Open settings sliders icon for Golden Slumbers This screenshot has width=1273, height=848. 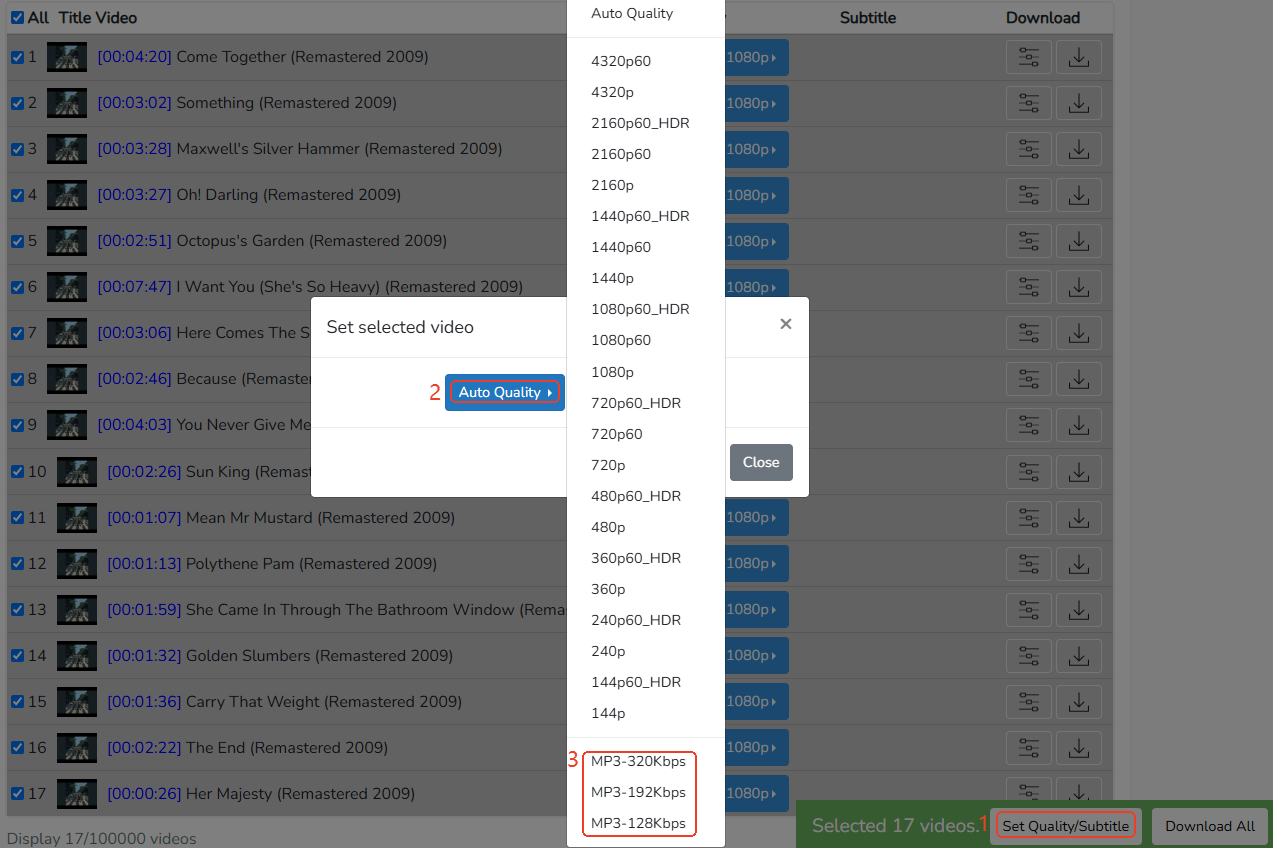click(1029, 656)
